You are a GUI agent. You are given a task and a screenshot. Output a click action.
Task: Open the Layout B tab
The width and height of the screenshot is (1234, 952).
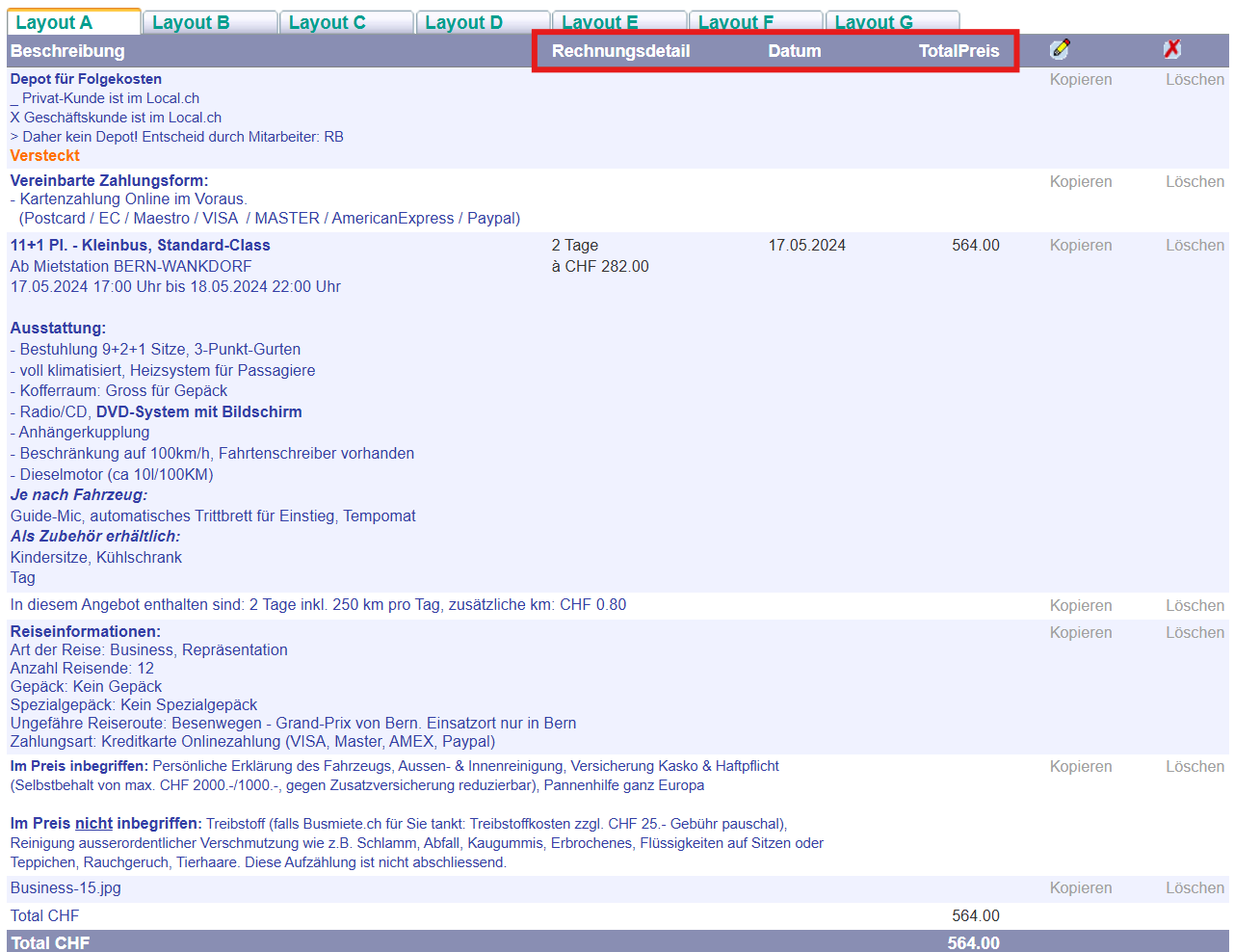(x=210, y=22)
